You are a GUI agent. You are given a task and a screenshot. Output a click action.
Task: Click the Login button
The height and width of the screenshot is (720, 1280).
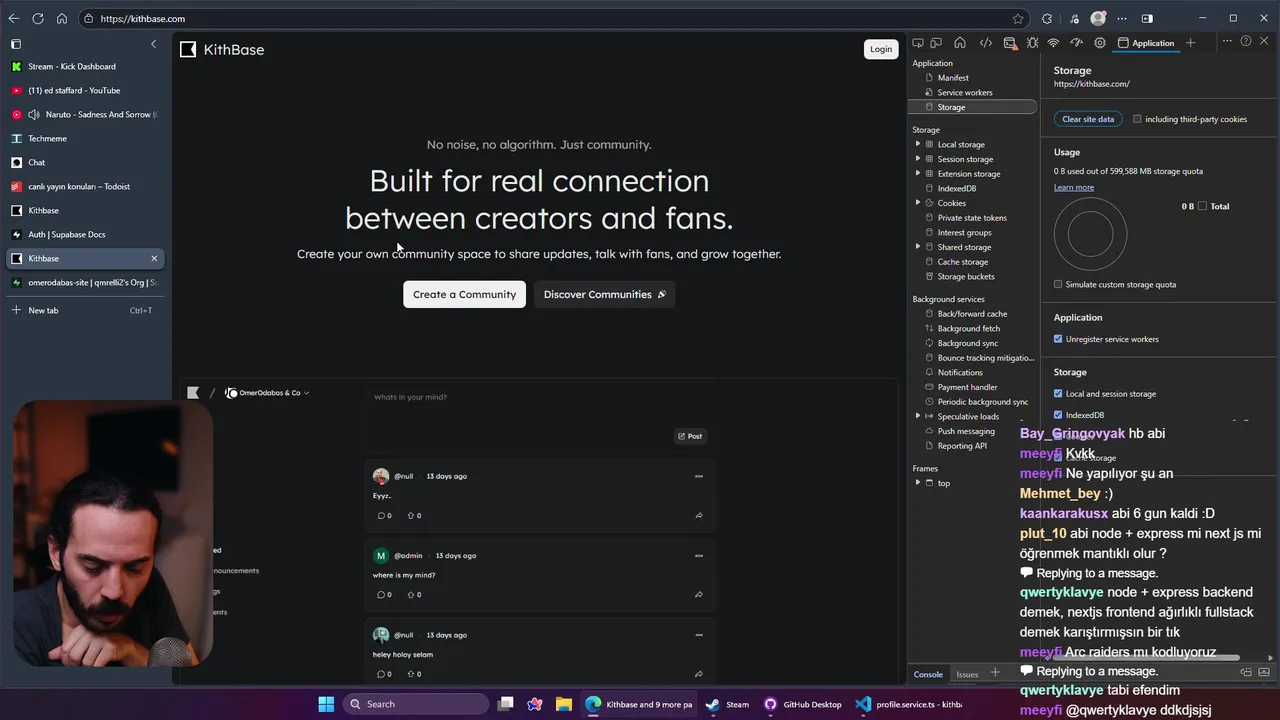[881, 49]
